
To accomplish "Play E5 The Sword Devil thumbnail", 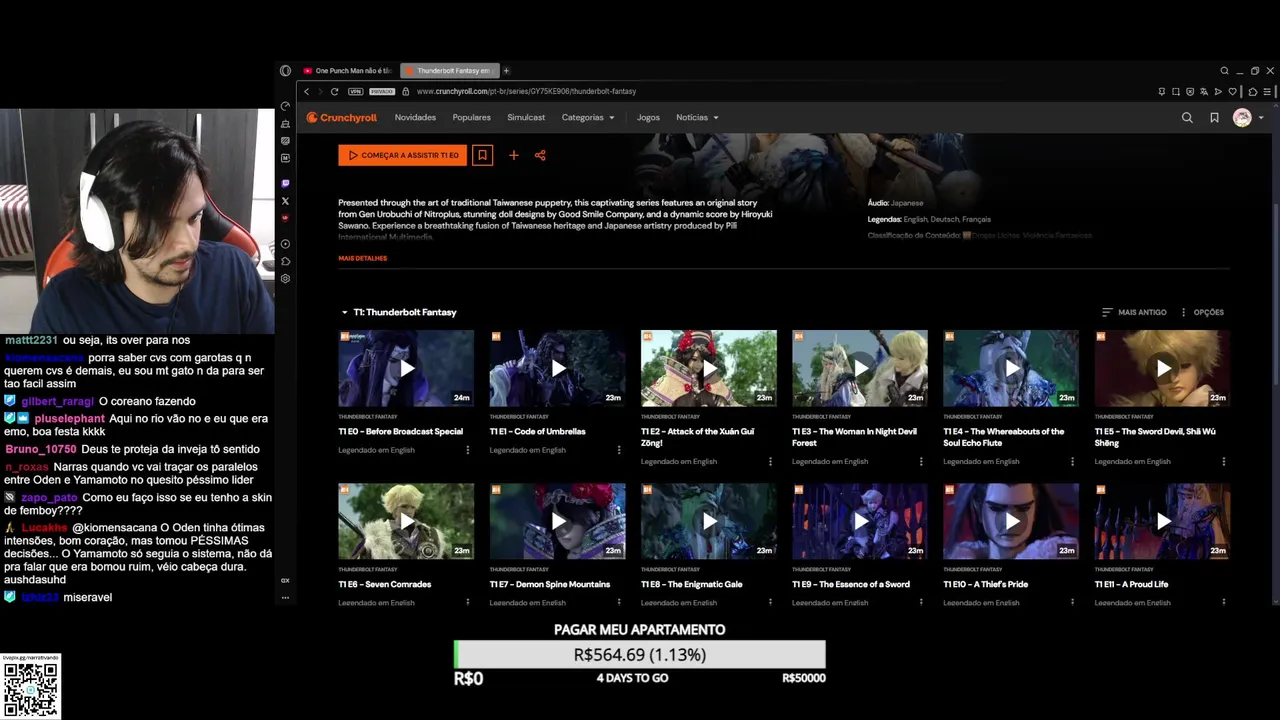I will 1162,368.
